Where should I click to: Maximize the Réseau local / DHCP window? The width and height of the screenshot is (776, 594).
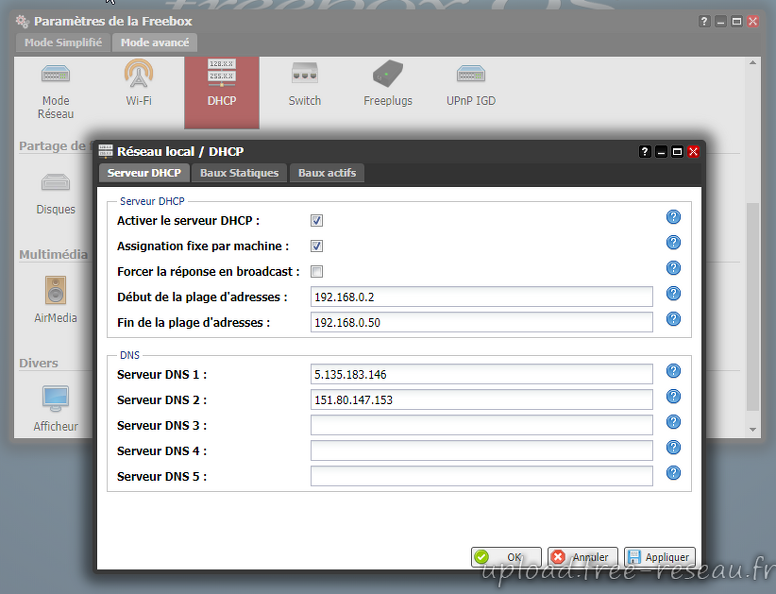point(677,151)
